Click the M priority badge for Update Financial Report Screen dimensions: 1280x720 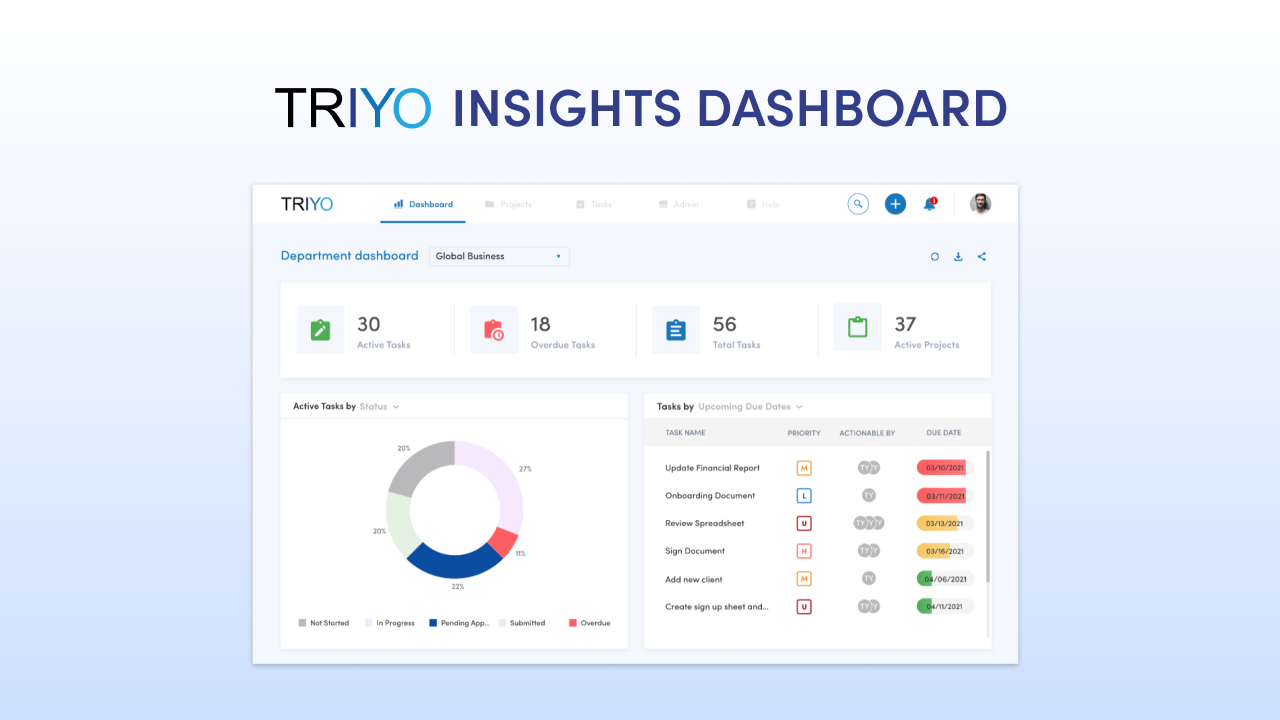point(804,468)
